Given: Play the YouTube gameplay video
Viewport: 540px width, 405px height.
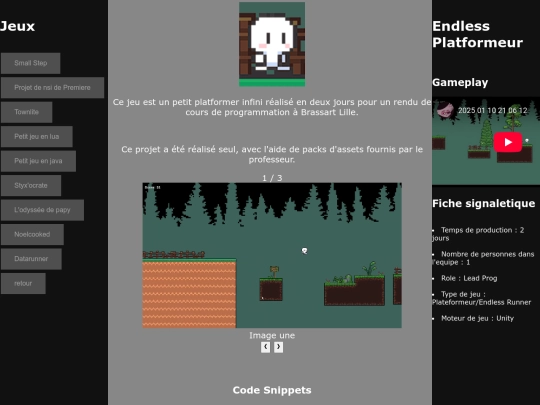Looking at the screenshot, I should pos(508,142).
